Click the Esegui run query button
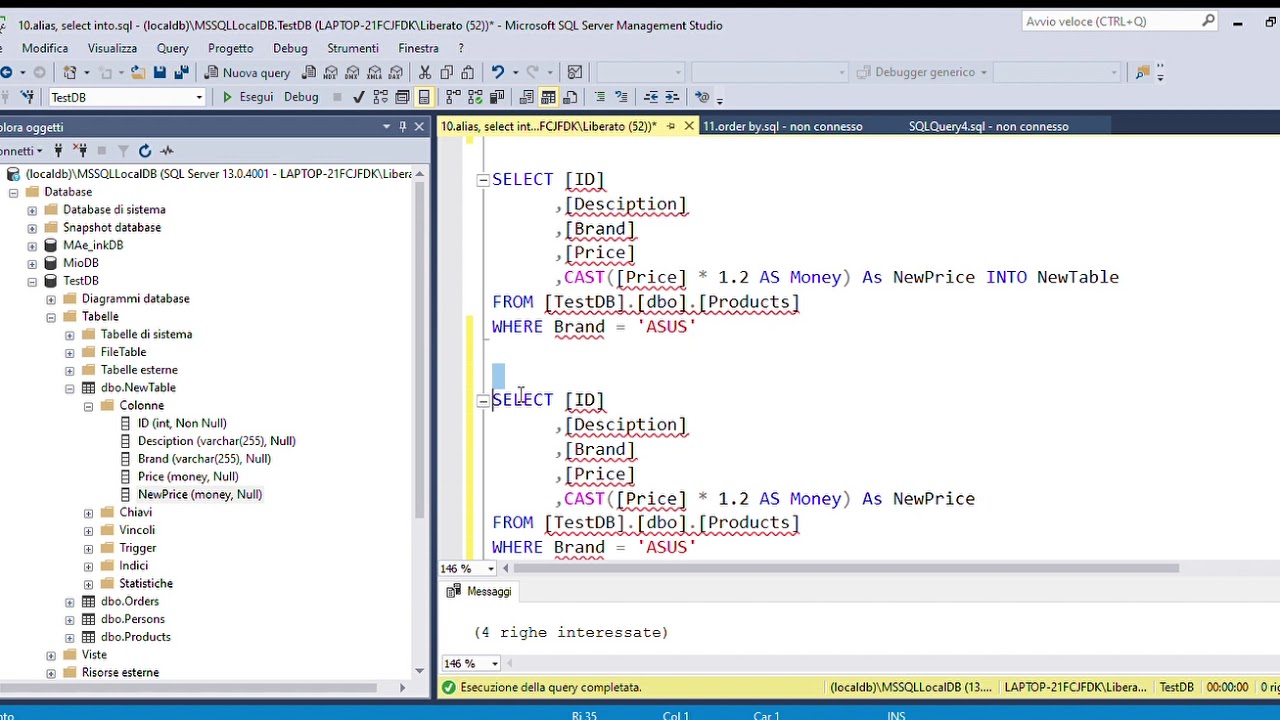 (247, 97)
